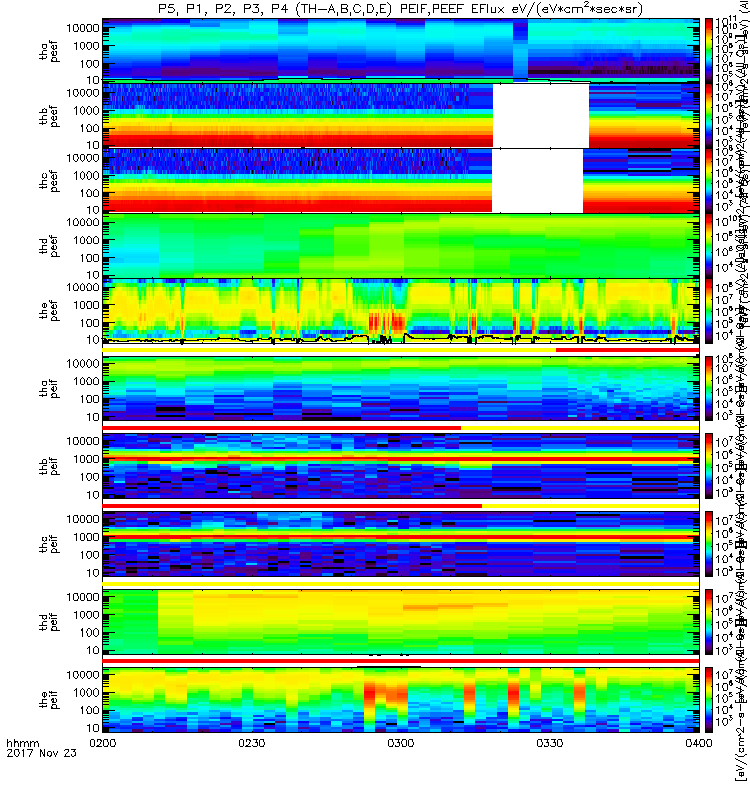This screenshot has height=800, width=750.
Task: Click the color bar beside the the peef panel
Action: pyautogui.click(x=709, y=310)
